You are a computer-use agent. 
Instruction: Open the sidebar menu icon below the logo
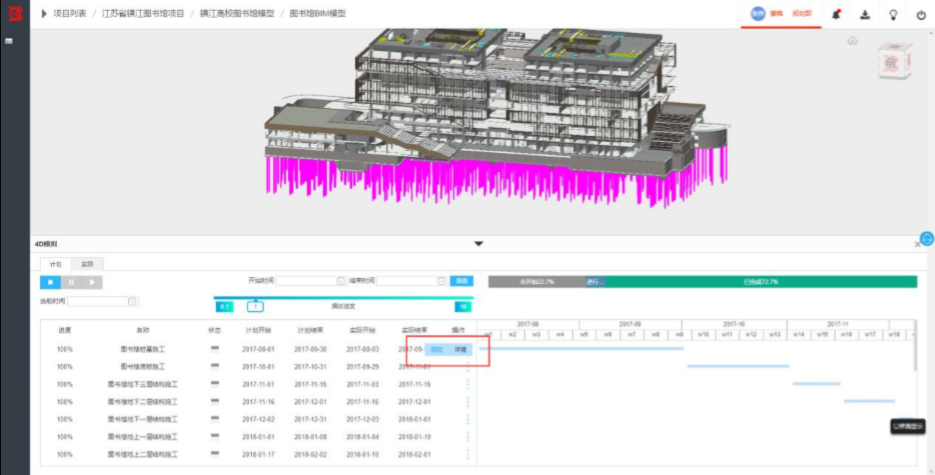pos(9,41)
